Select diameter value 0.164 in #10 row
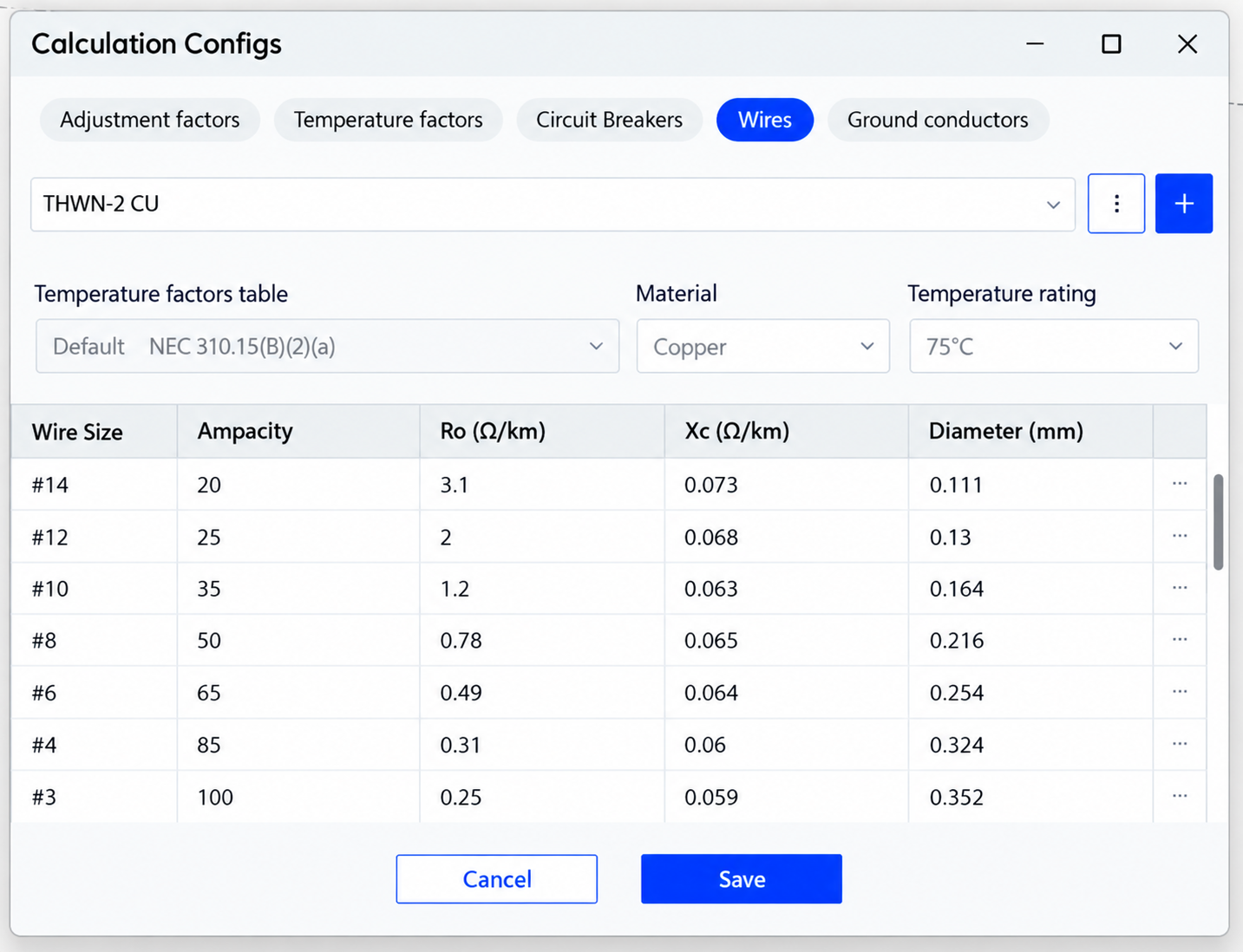The image size is (1243, 952). point(1030,589)
